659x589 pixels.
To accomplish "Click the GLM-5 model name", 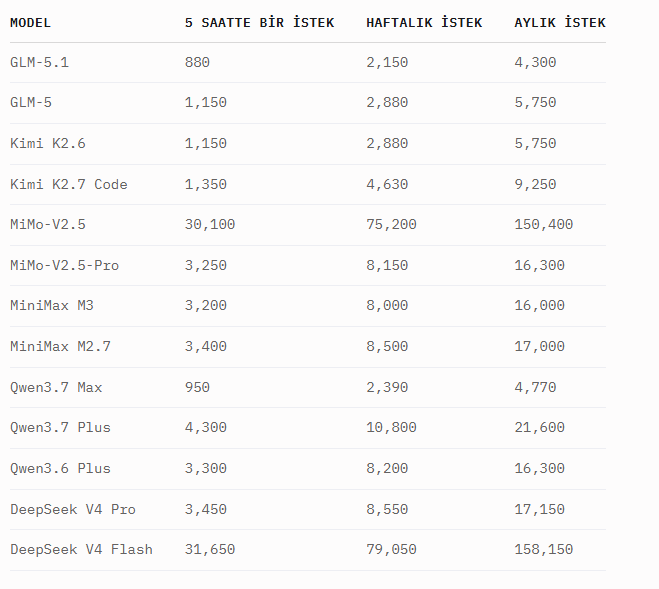I will 31,103.
